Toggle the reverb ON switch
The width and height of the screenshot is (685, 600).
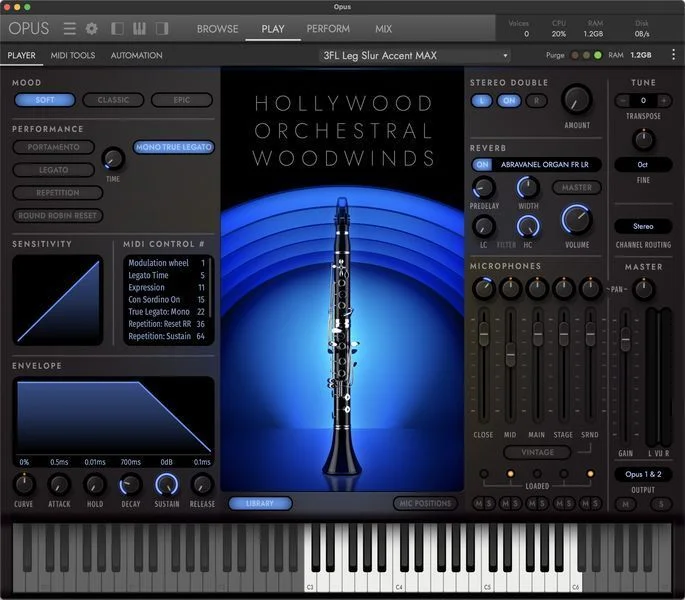[x=482, y=165]
